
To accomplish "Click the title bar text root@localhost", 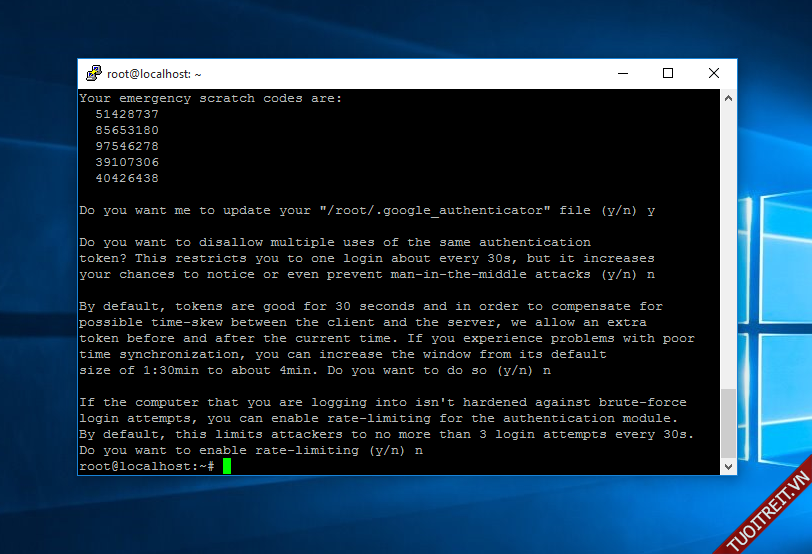I will [x=154, y=74].
